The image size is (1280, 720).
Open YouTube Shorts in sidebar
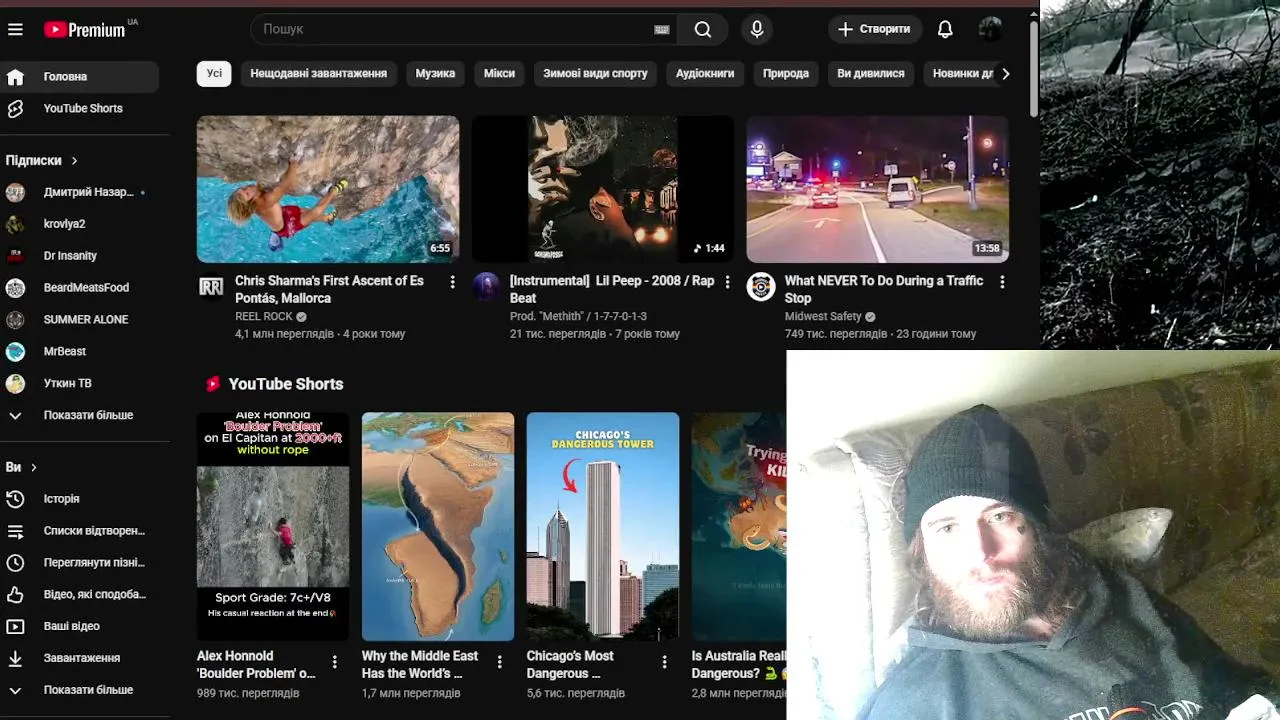pyautogui.click(x=80, y=108)
